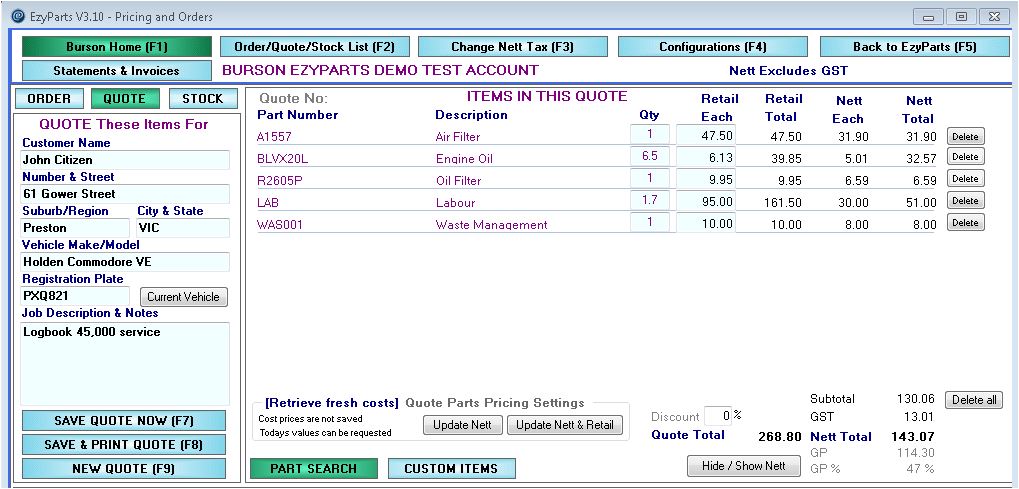Open Burson Home (F1)
Image resolution: width=1019 pixels, height=489 pixels.
tap(117, 47)
